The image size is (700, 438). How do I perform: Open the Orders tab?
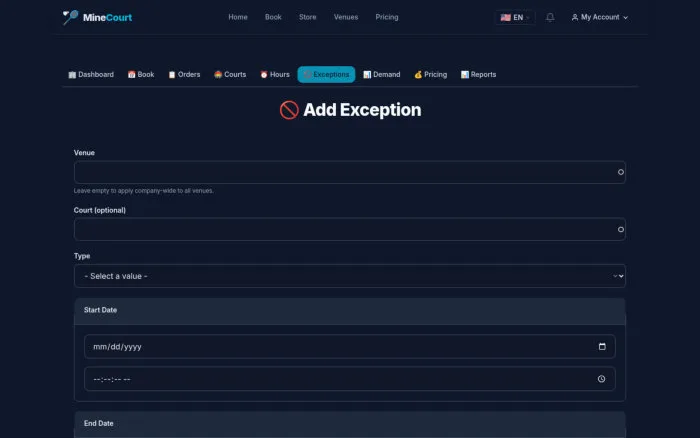tap(184, 75)
